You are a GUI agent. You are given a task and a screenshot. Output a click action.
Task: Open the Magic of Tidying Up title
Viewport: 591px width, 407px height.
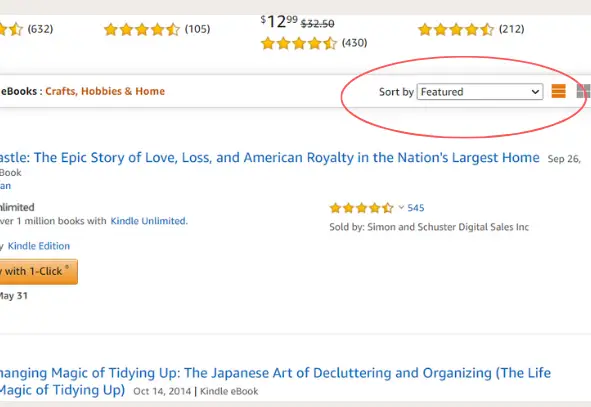click(275, 381)
